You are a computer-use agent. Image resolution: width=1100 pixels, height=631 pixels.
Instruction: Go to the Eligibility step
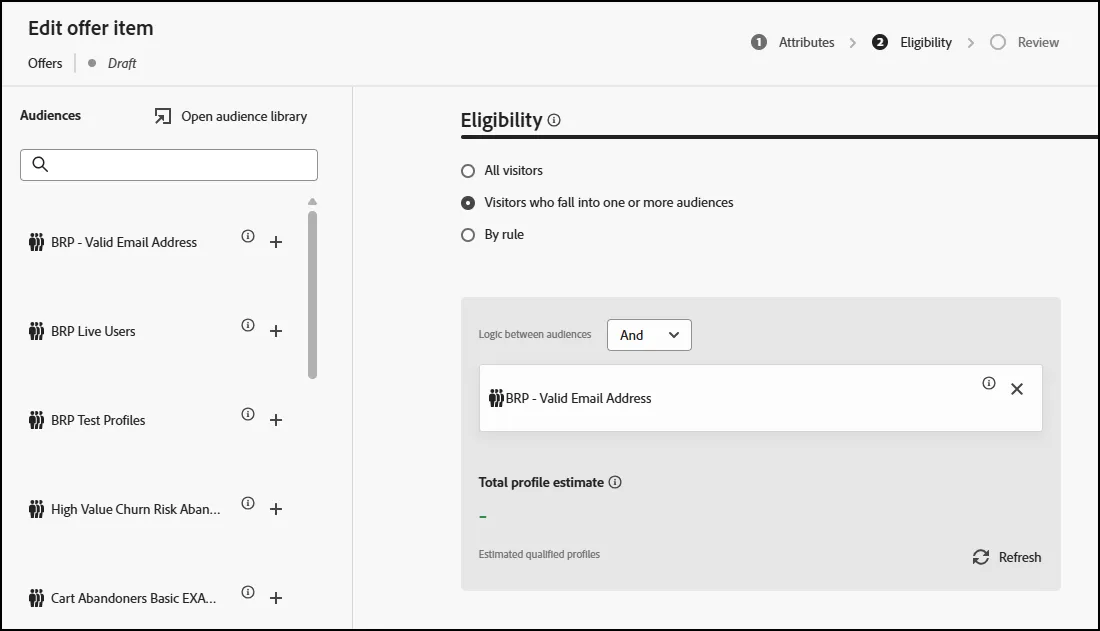click(912, 43)
